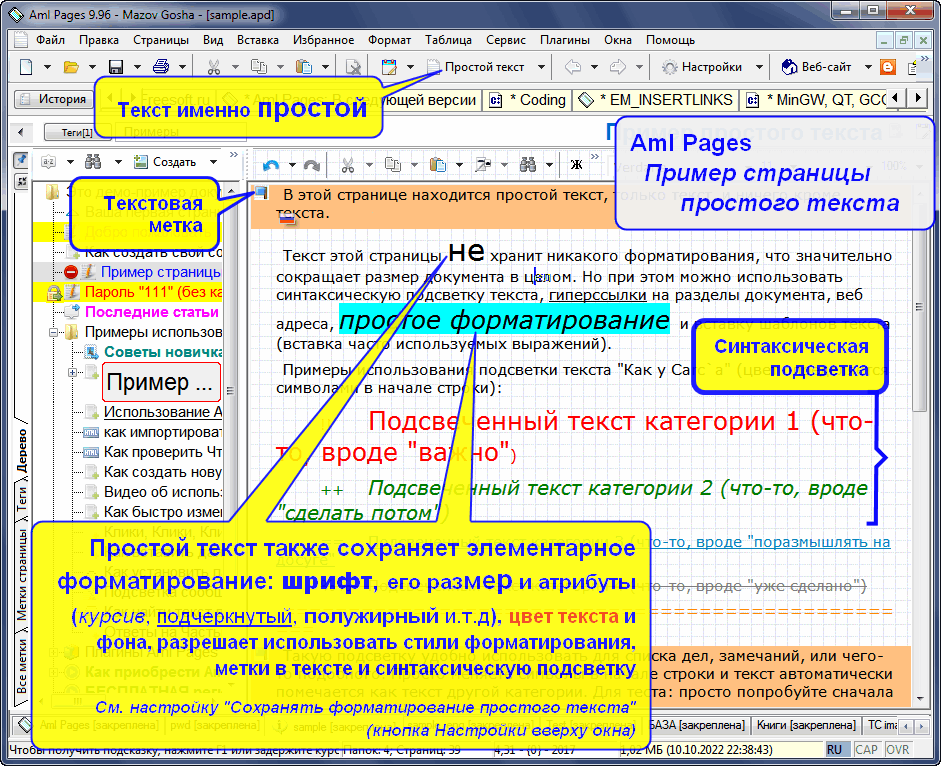The image size is (941, 766).
Task: Click the Настройки settings button
Action: [703, 67]
